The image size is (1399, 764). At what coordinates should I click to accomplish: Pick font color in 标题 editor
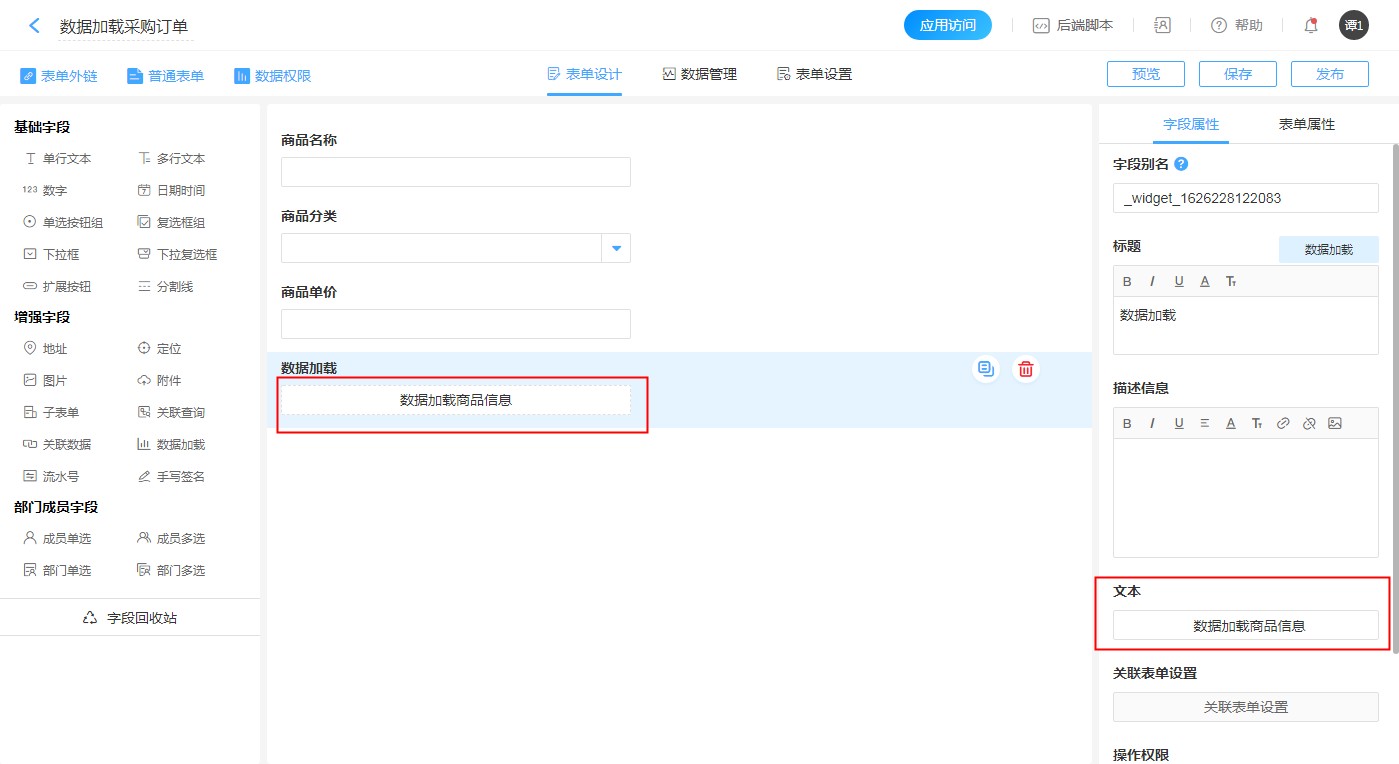click(x=1205, y=282)
